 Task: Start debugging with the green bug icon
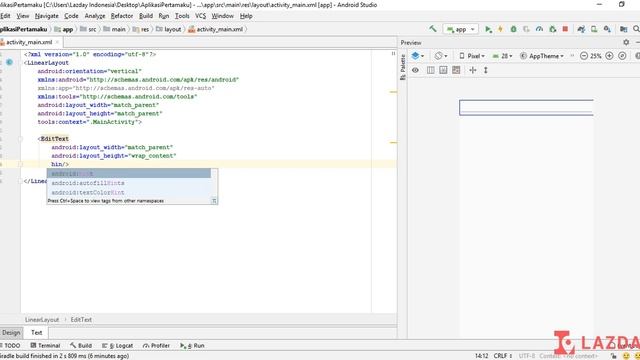513,29
